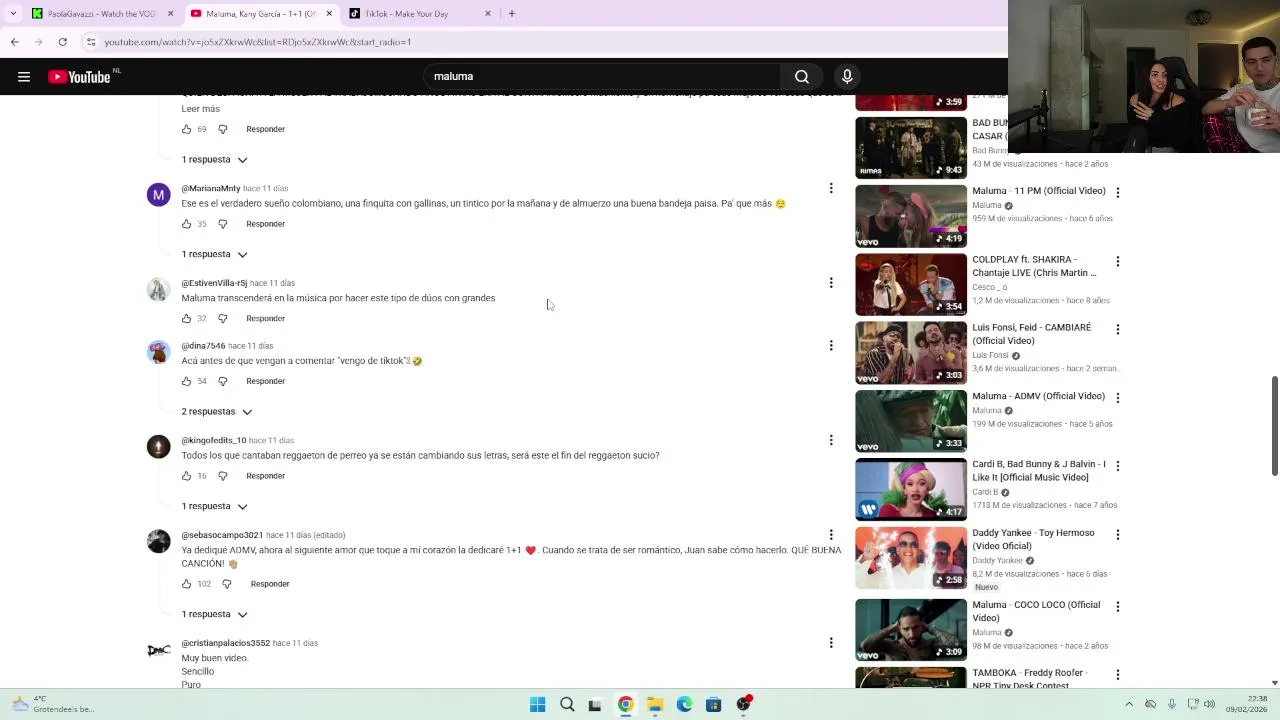Image resolution: width=1280 pixels, height=720 pixels.
Task: Show hidden system tray icons chevron
Action: tap(1129, 704)
